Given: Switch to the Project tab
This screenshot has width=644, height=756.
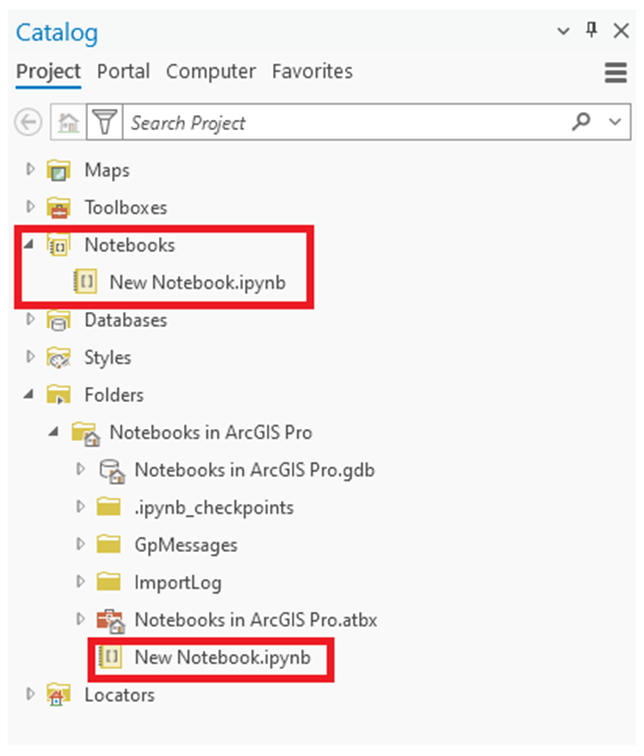Looking at the screenshot, I should (x=48, y=71).
